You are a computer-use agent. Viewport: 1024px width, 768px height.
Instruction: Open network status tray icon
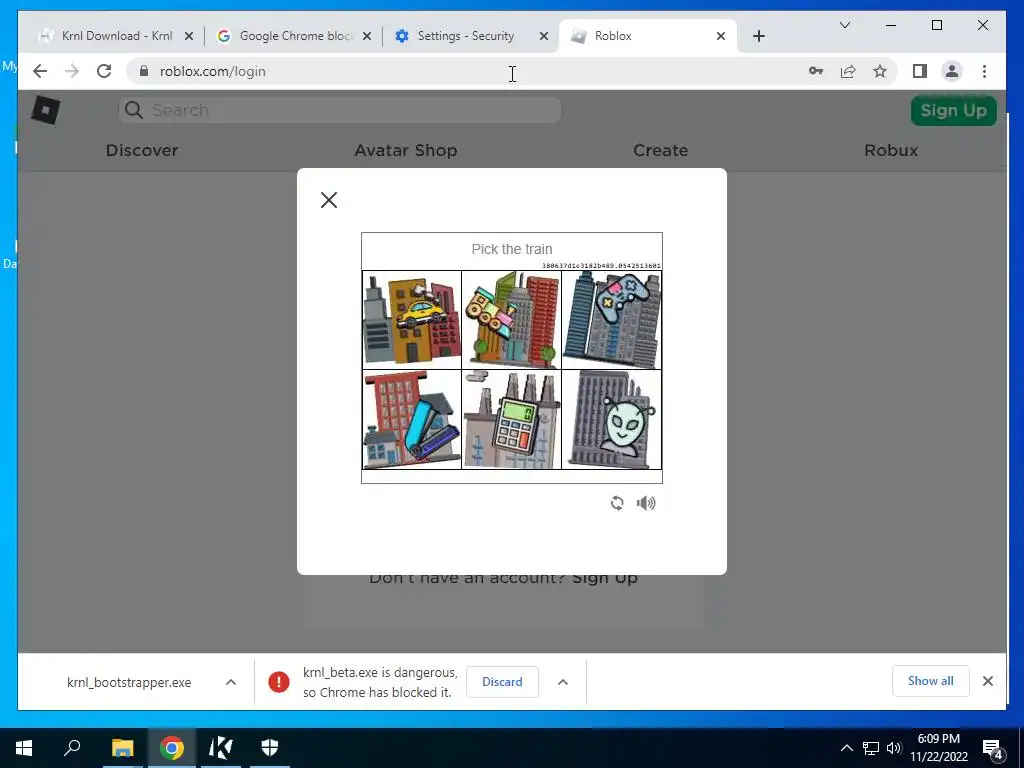(x=871, y=748)
